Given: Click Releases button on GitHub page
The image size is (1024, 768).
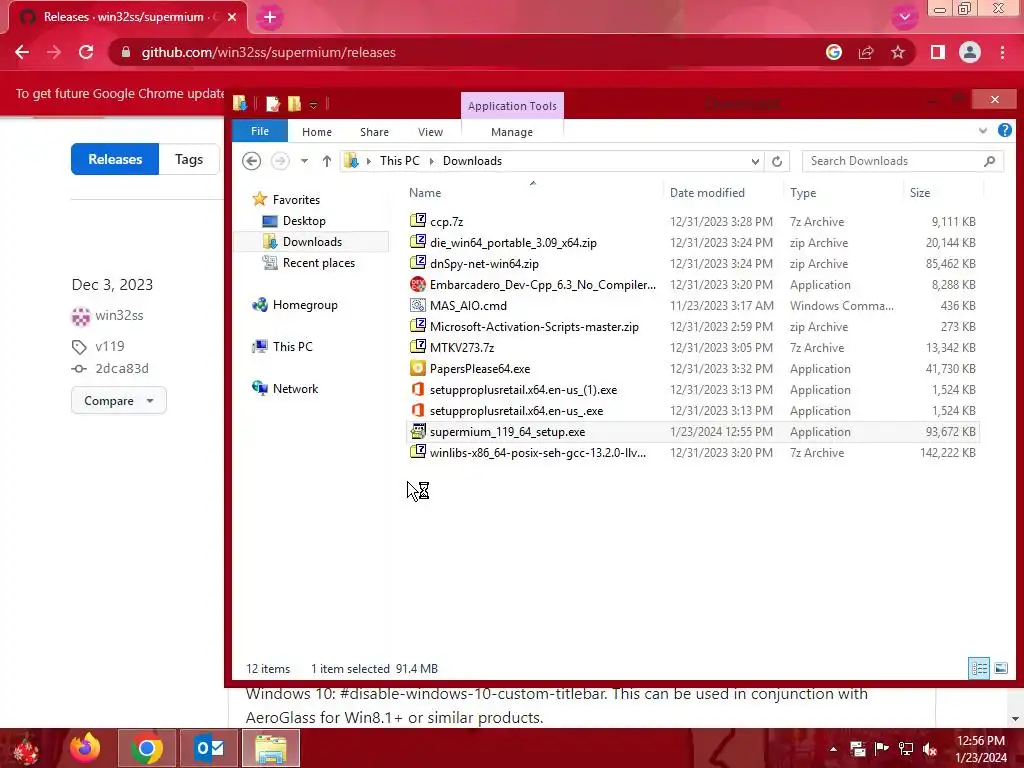Looking at the screenshot, I should tap(115, 159).
